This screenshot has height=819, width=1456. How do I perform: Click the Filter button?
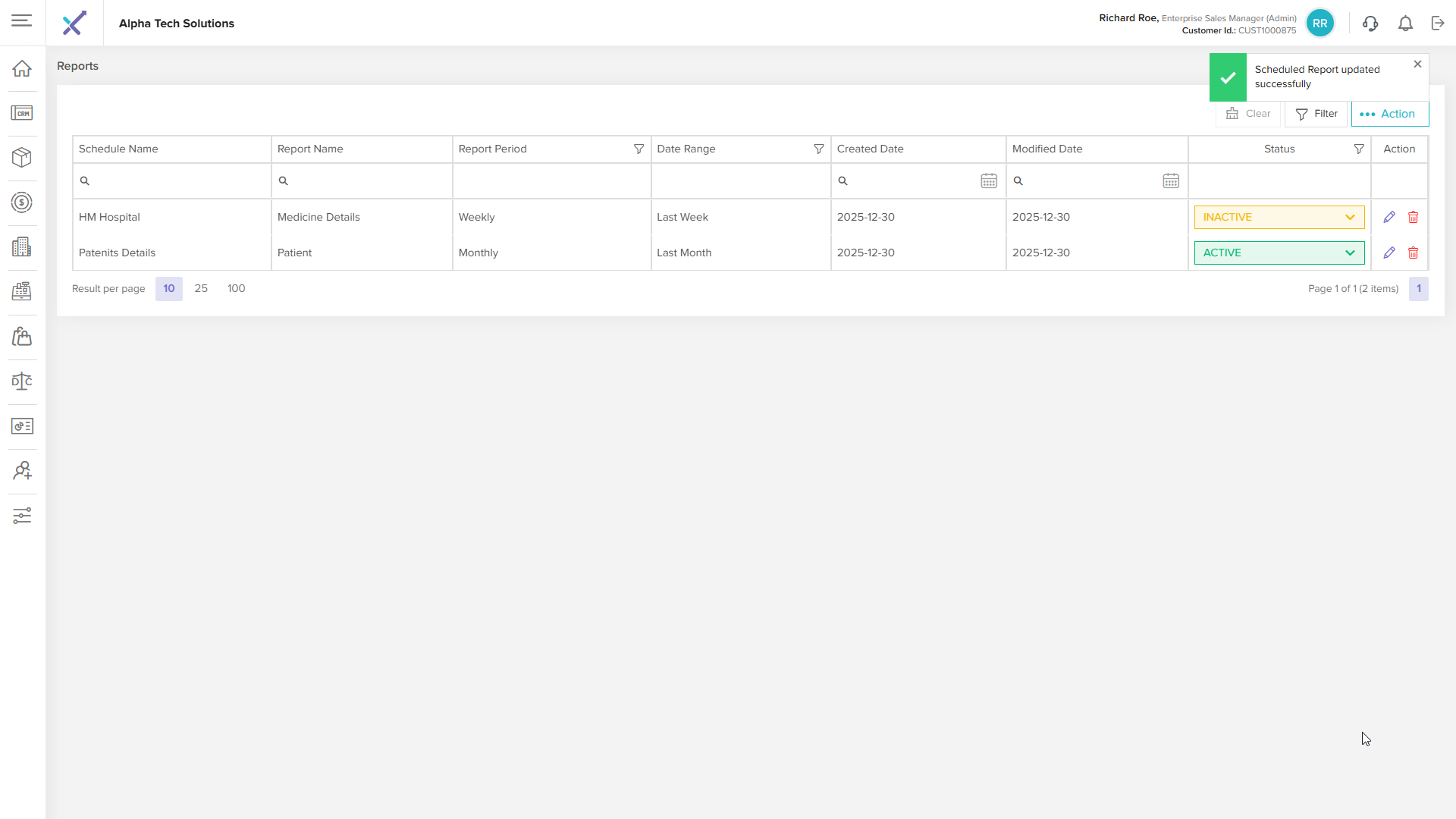pyautogui.click(x=1316, y=114)
